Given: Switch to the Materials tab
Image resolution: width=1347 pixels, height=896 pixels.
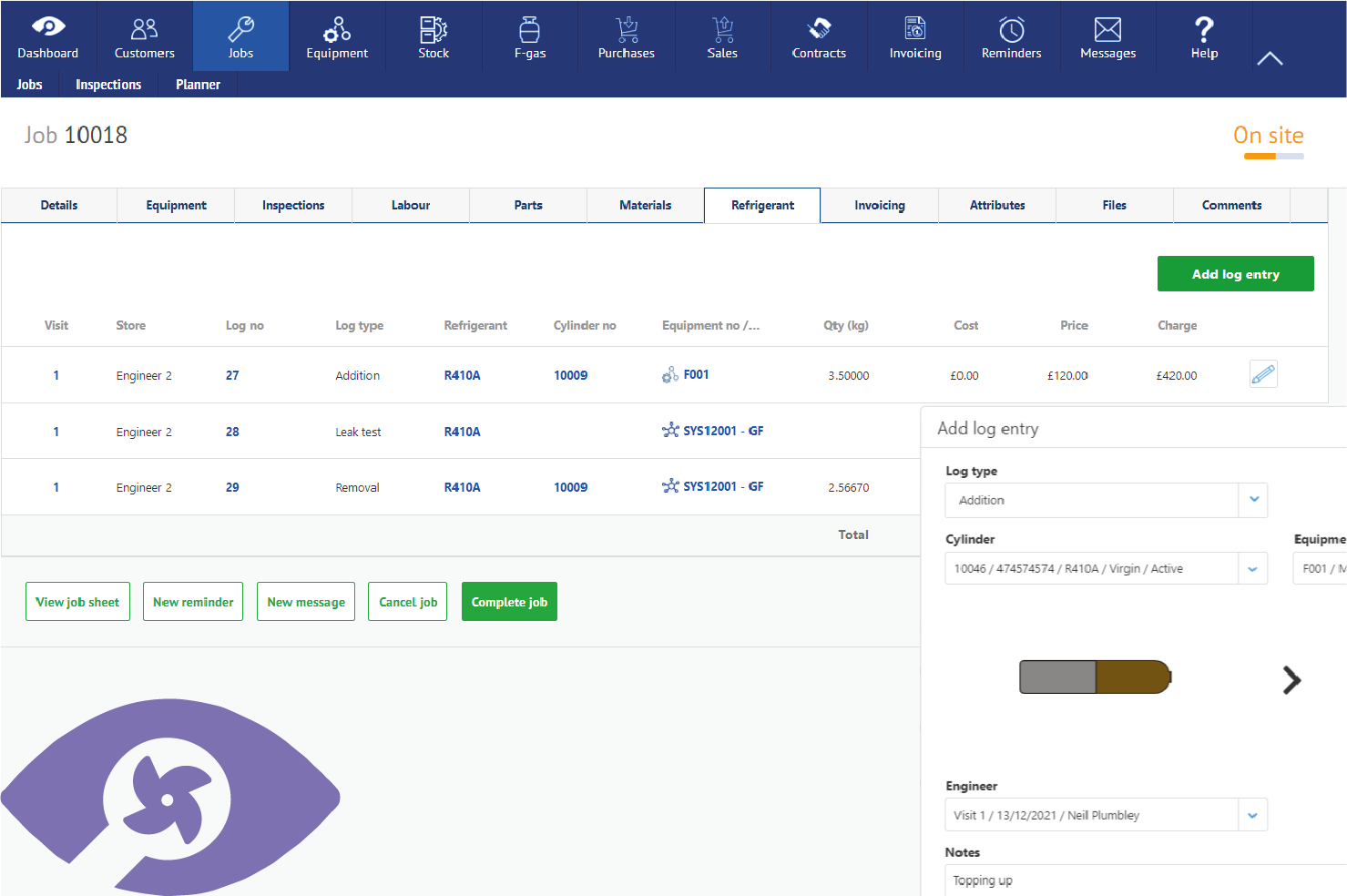Looking at the screenshot, I should tap(645, 205).
